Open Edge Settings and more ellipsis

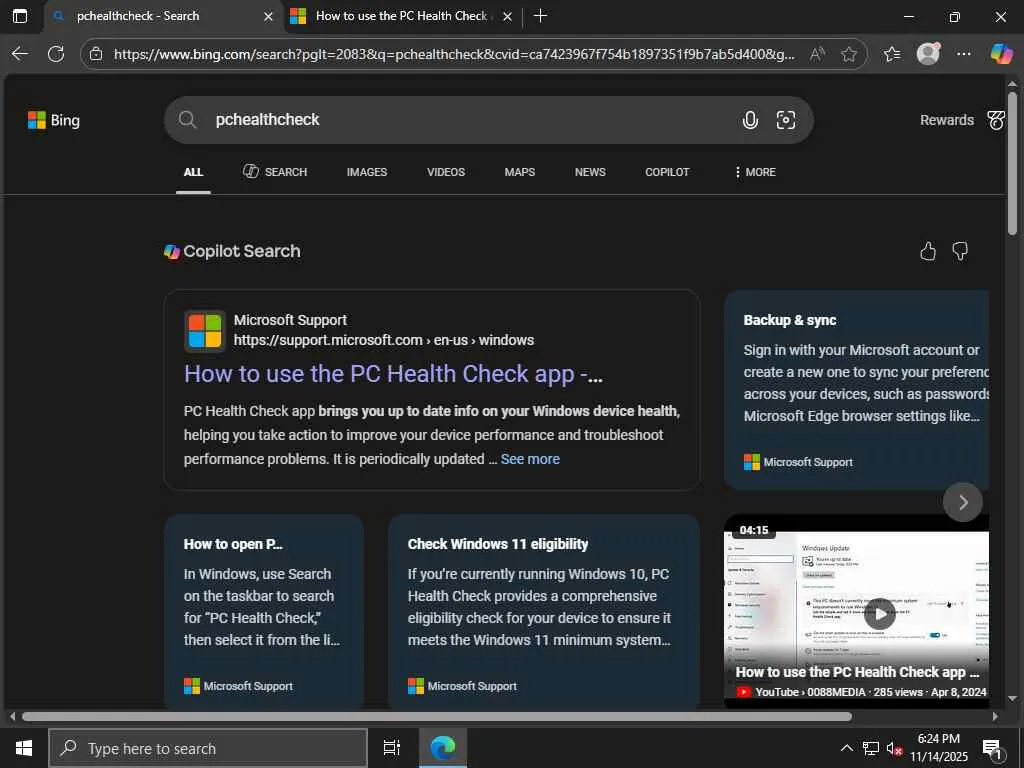pyautogui.click(x=963, y=54)
